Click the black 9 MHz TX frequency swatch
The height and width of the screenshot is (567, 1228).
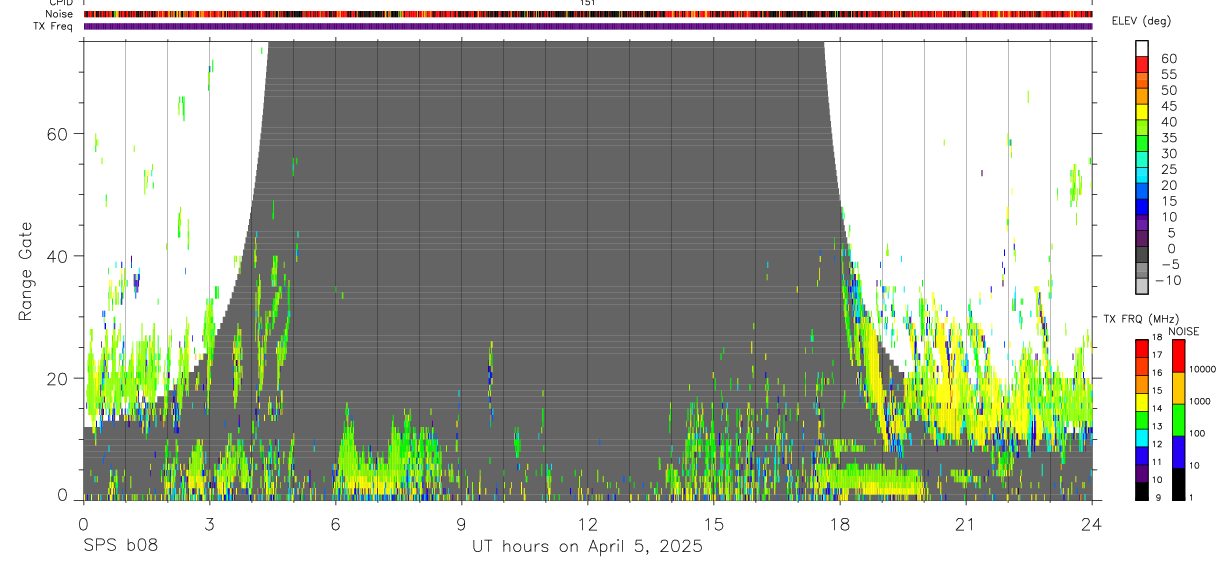pyautogui.click(x=1142, y=491)
